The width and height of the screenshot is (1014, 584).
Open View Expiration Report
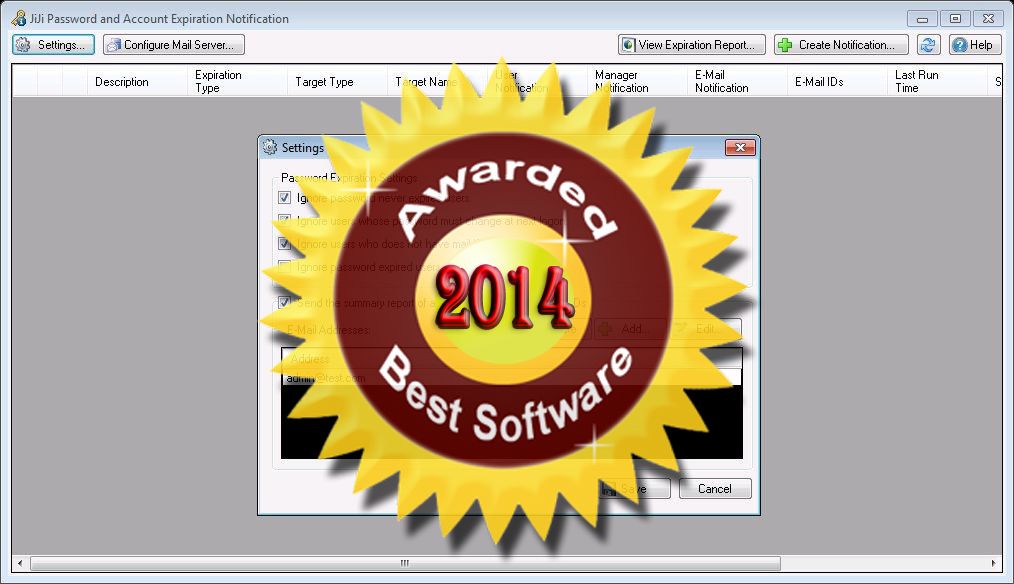point(691,45)
